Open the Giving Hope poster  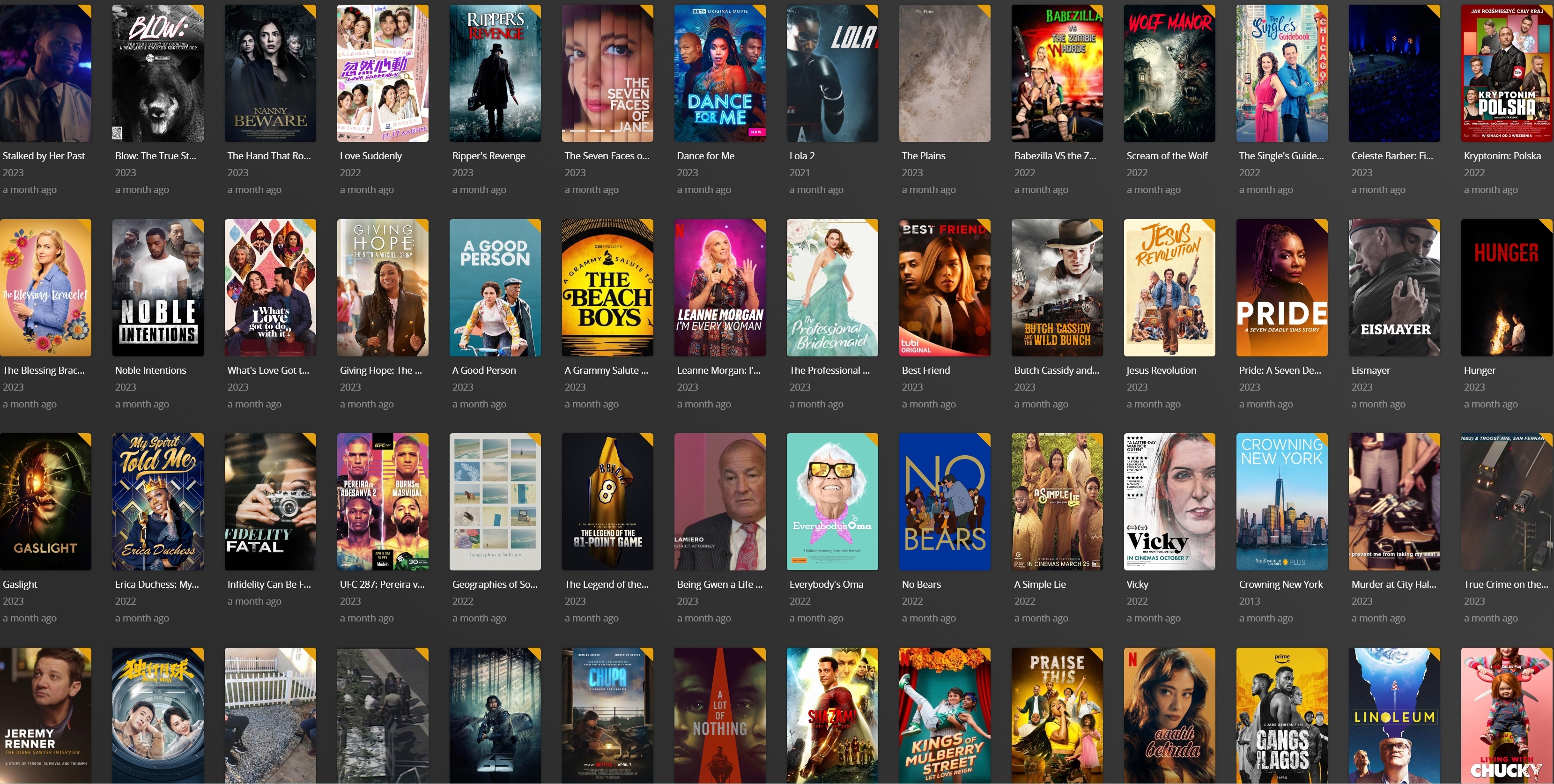click(383, 288)
